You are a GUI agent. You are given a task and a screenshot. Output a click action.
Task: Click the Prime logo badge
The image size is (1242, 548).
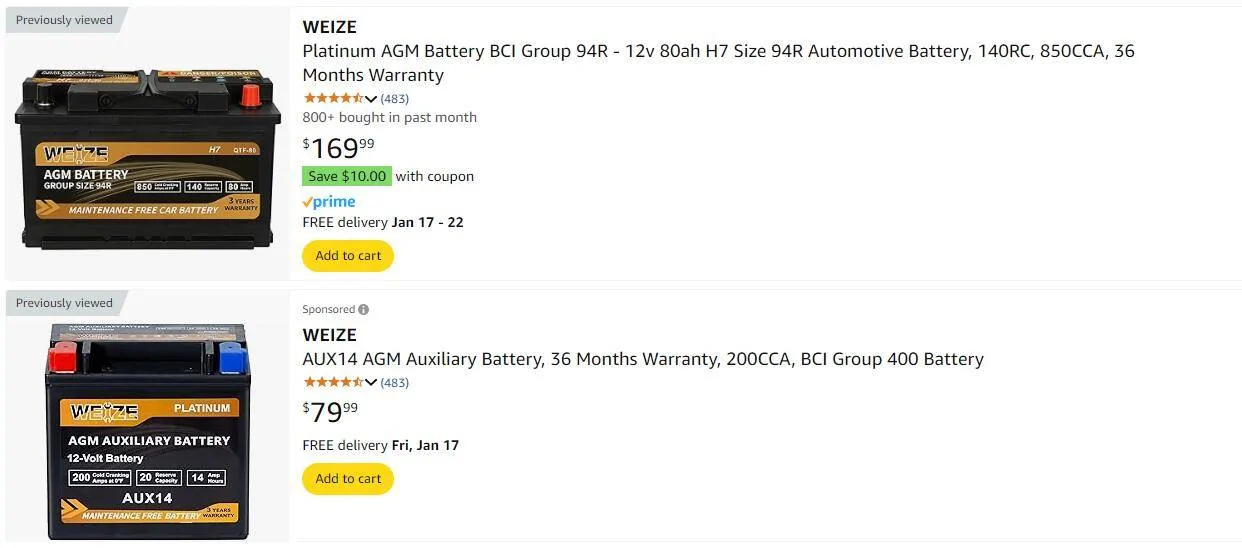tap(329, 202)
